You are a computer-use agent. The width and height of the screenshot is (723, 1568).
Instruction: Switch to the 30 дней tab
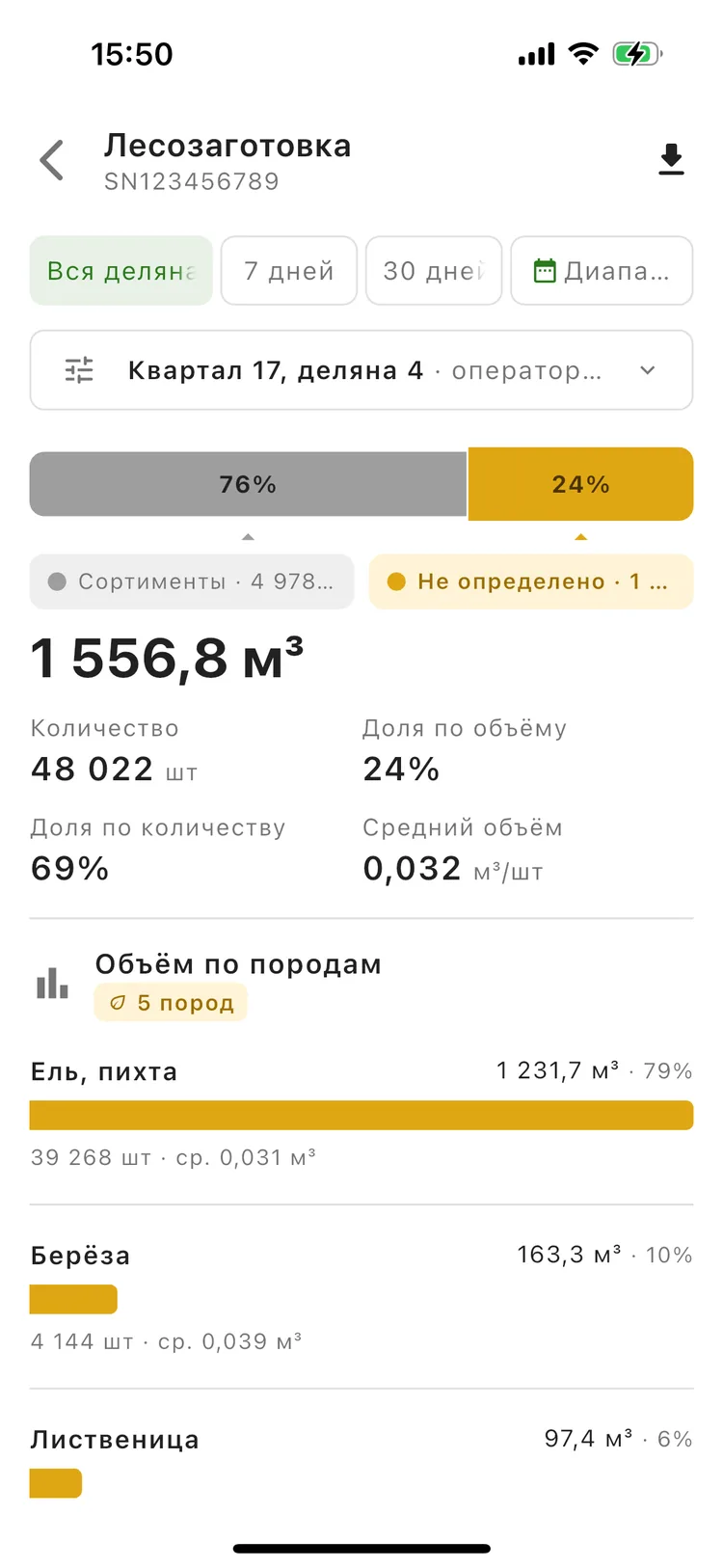pyautogui.click(x=434, y=271)
